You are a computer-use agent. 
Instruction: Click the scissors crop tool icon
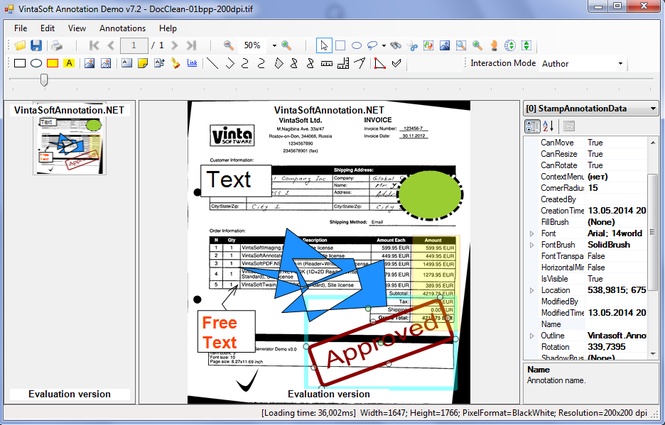point(412,45)
